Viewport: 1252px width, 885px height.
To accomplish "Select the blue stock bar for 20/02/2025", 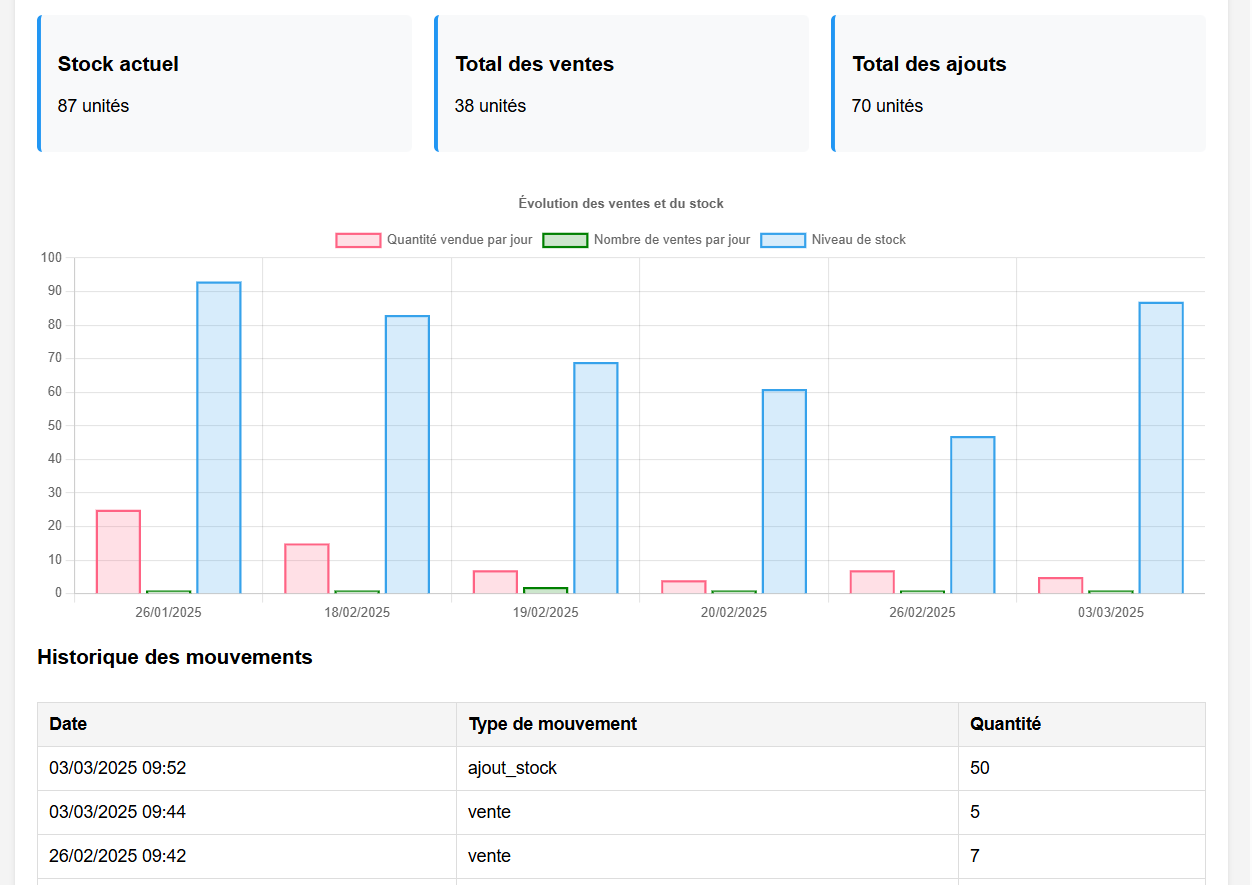I will point(784,492).
